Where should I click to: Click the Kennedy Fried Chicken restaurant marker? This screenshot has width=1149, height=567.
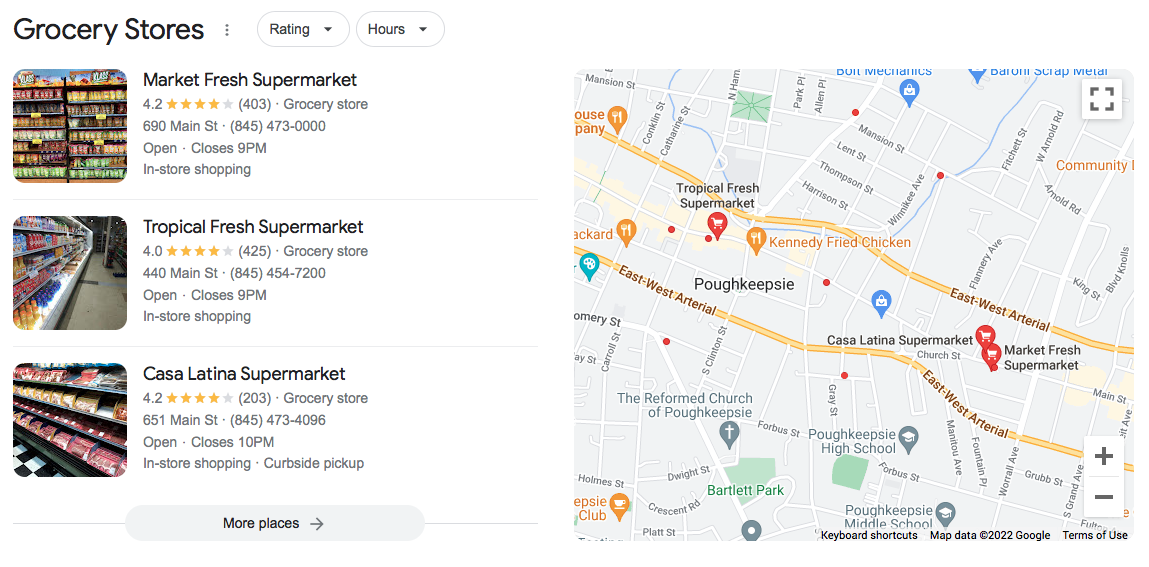[755, 240]
